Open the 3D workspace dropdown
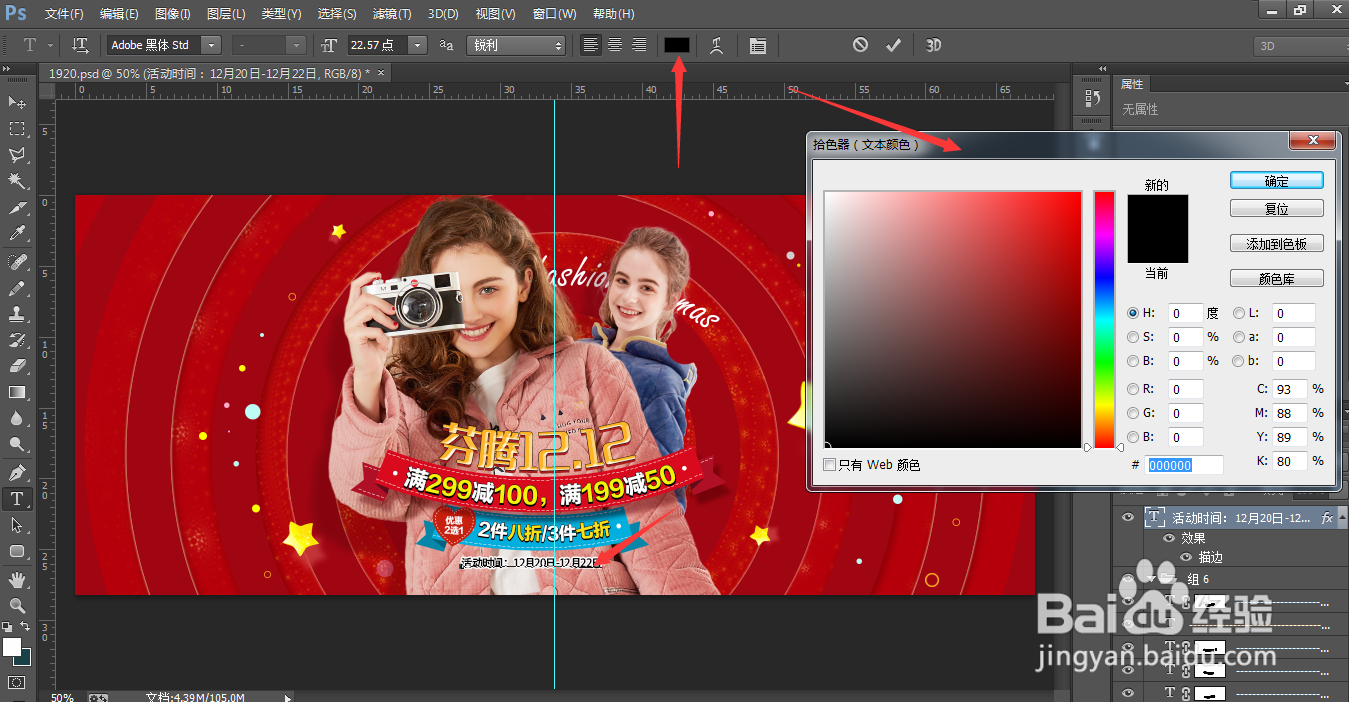The image size is (1349, 702). click(1301, 46)
